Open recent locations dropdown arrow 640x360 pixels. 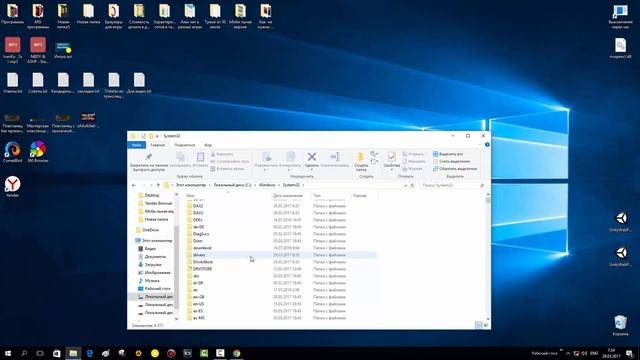coord(151,185)
